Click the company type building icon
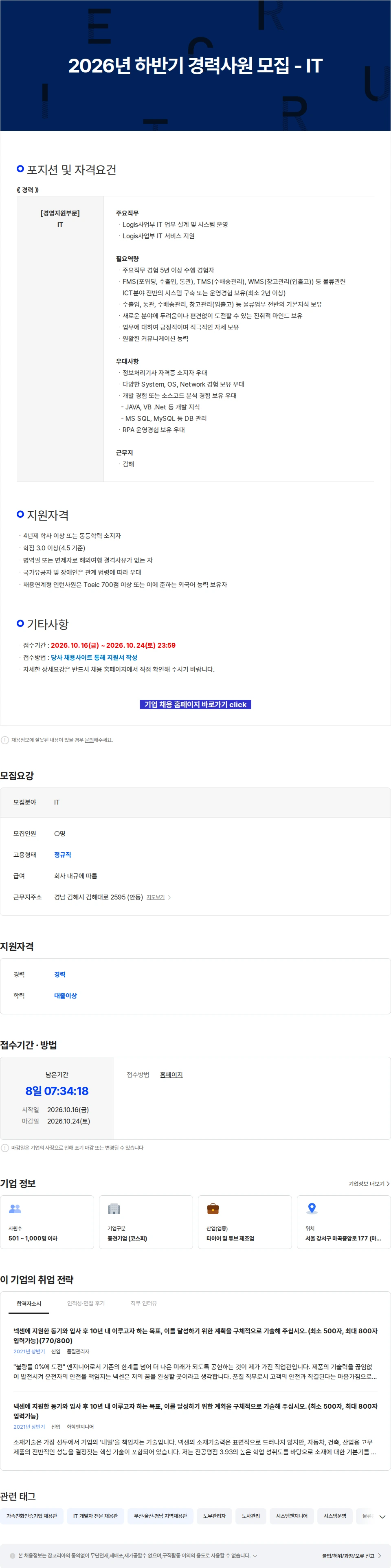 pyautogui.click(x=114, y=1209)
